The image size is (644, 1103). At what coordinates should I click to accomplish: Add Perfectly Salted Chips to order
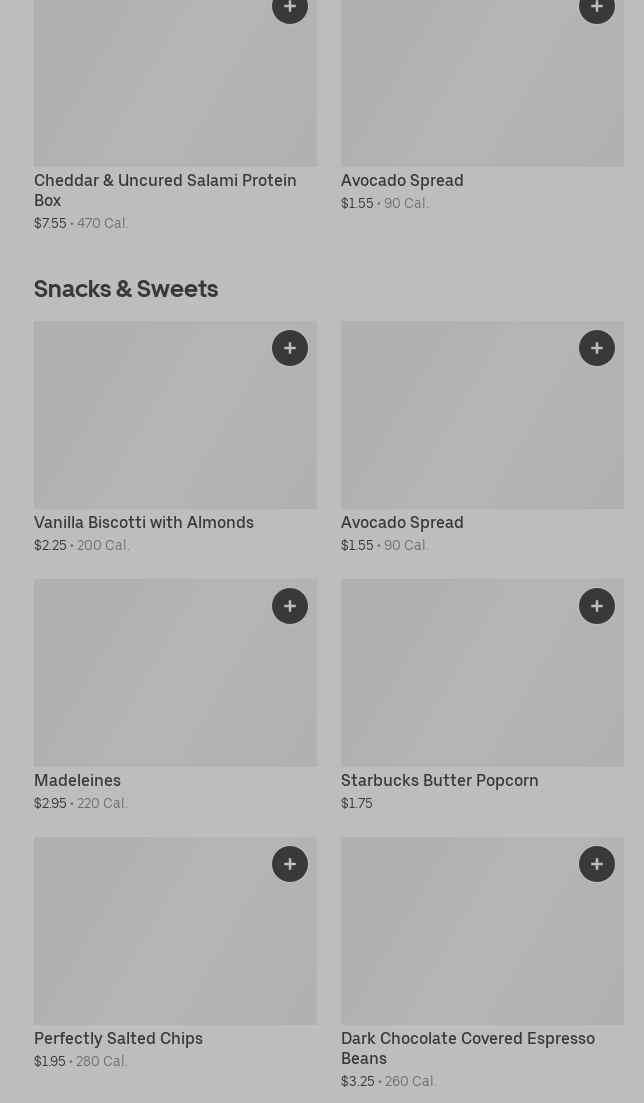coord(290,864)
